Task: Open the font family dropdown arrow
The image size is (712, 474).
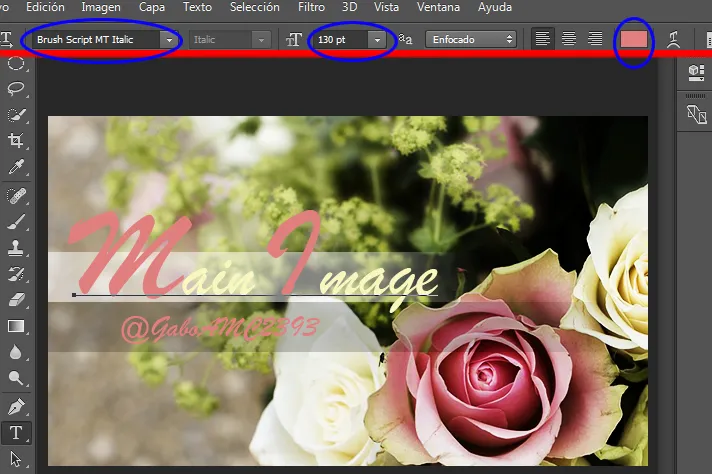Action: (x=169, y=40)
